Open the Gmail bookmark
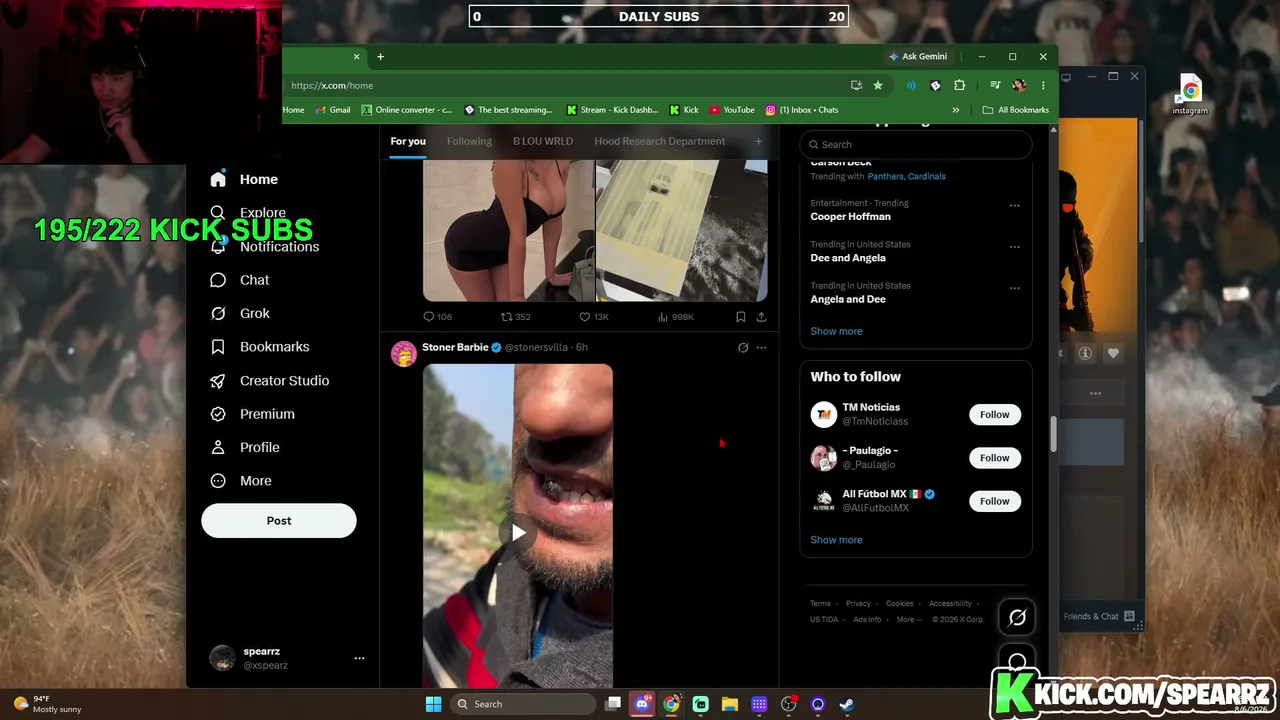 (x=332, y=110)
